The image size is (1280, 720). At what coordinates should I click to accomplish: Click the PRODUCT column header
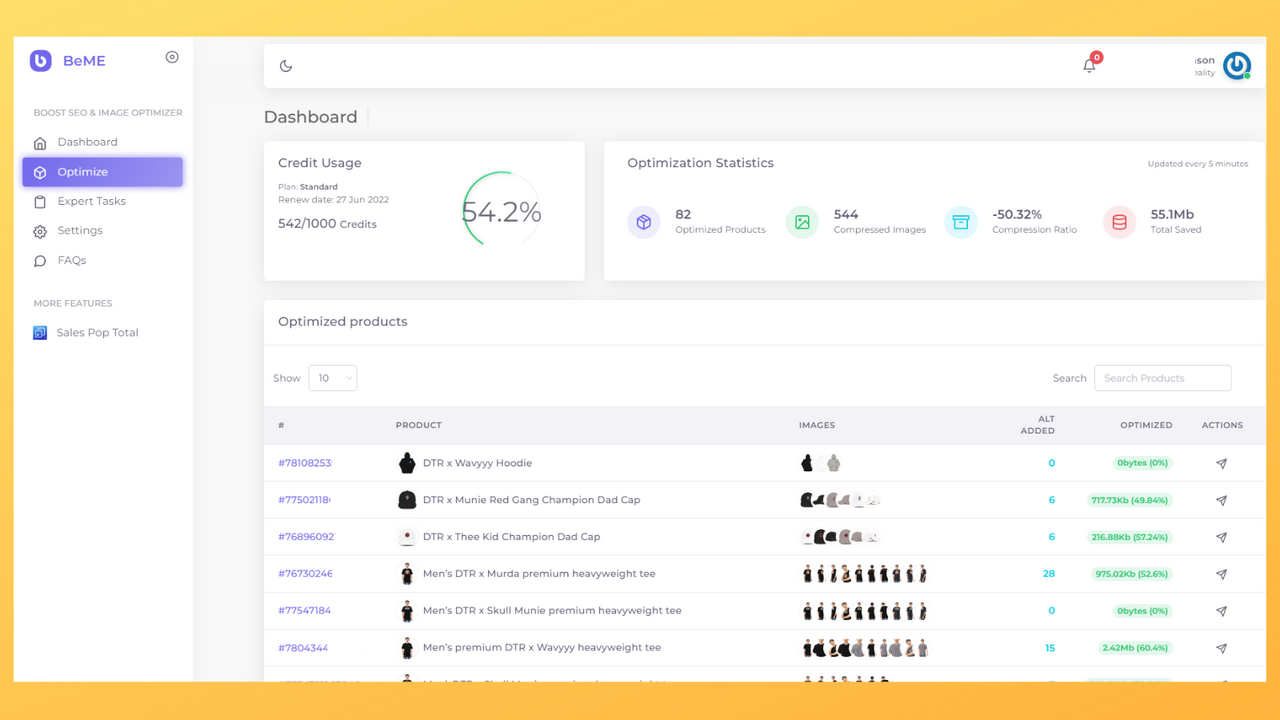tap(419, 425)
